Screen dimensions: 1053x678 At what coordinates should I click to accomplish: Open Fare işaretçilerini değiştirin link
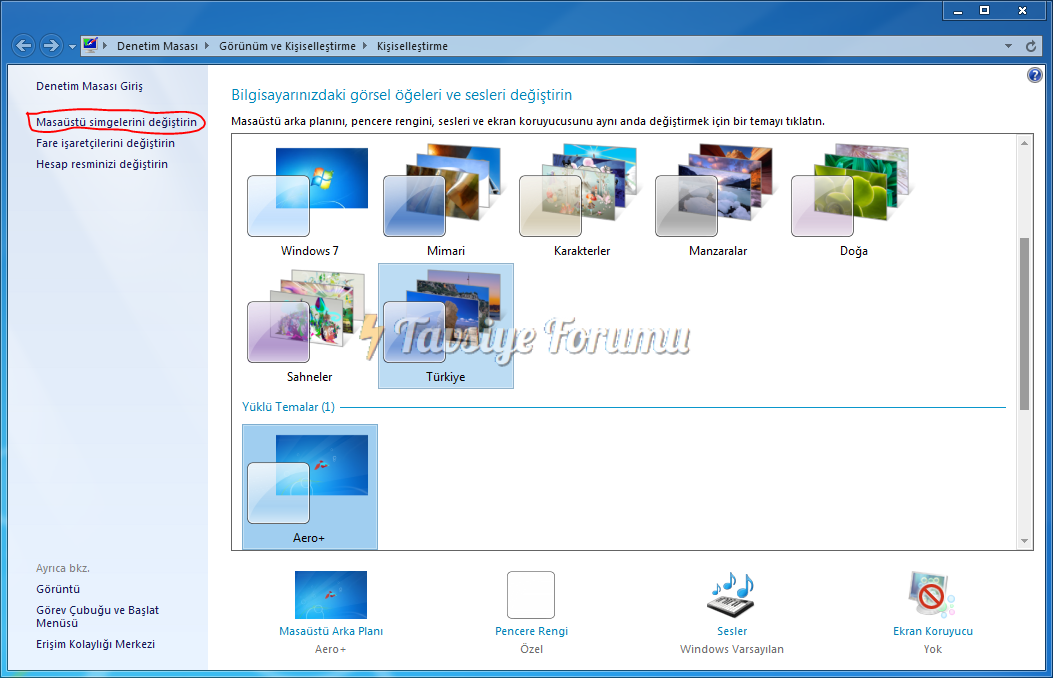coord(105,143)
